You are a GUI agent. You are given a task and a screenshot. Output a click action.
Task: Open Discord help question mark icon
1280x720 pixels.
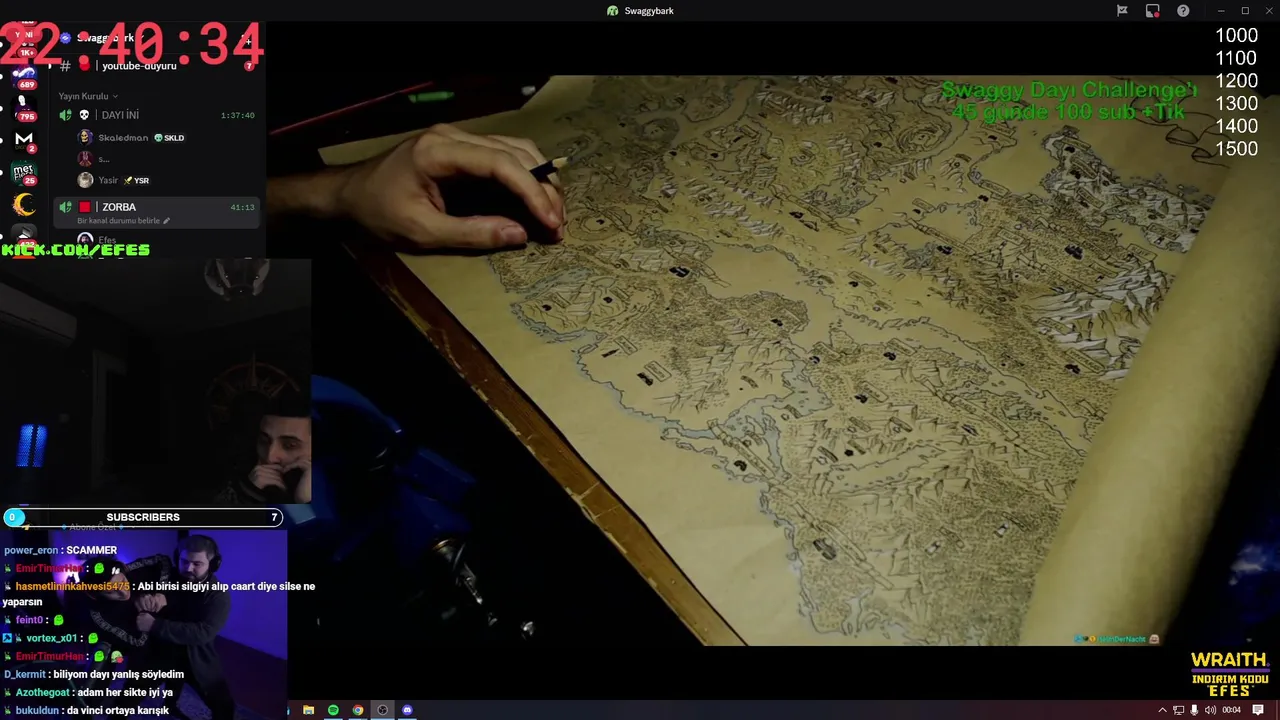point(1183,11)
